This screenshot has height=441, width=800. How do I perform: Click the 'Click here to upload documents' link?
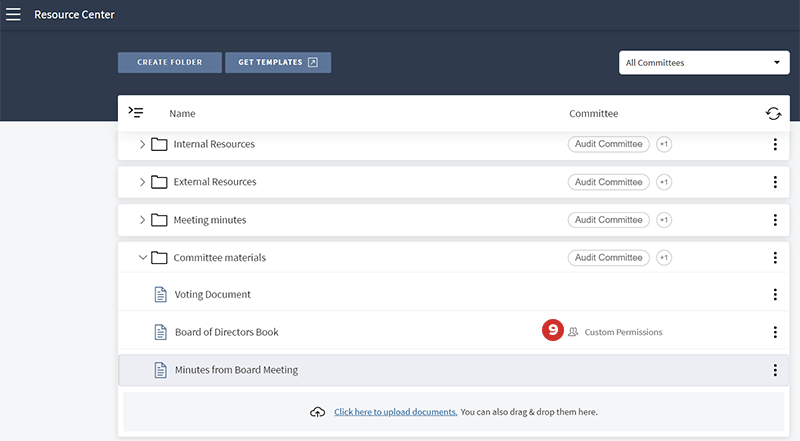point(396,412)
